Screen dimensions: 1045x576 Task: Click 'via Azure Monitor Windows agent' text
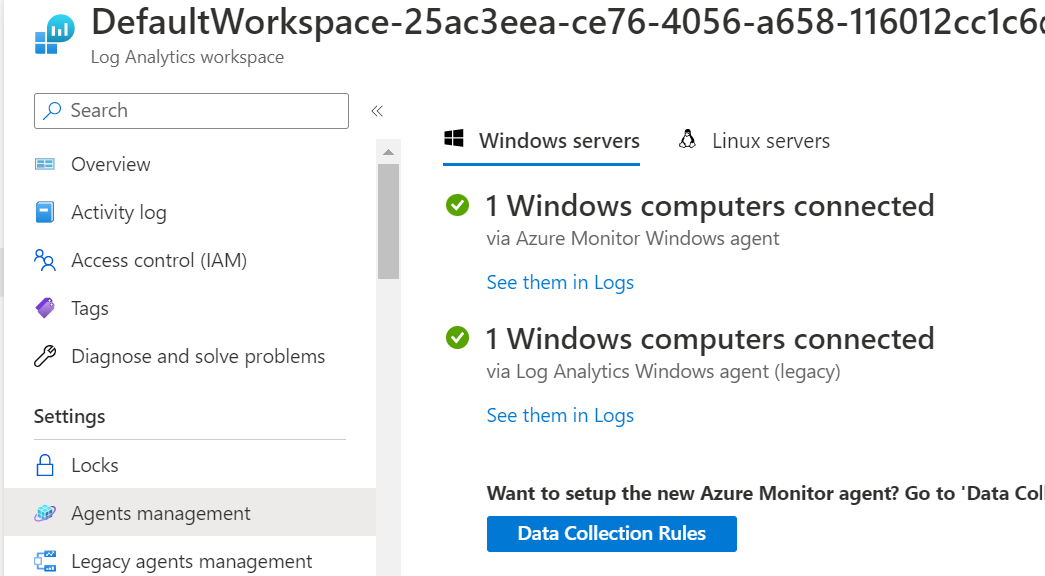(x=632, y=239)
